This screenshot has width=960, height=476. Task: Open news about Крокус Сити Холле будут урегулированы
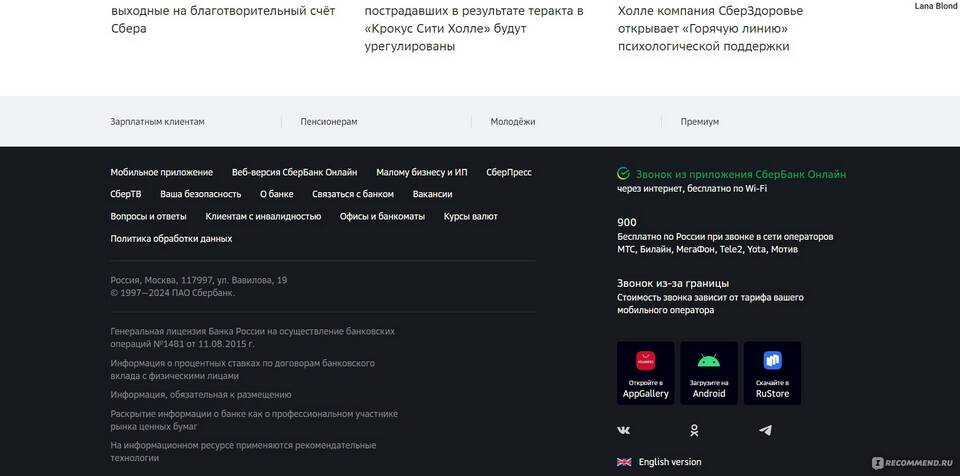click(x=474, y=28)
